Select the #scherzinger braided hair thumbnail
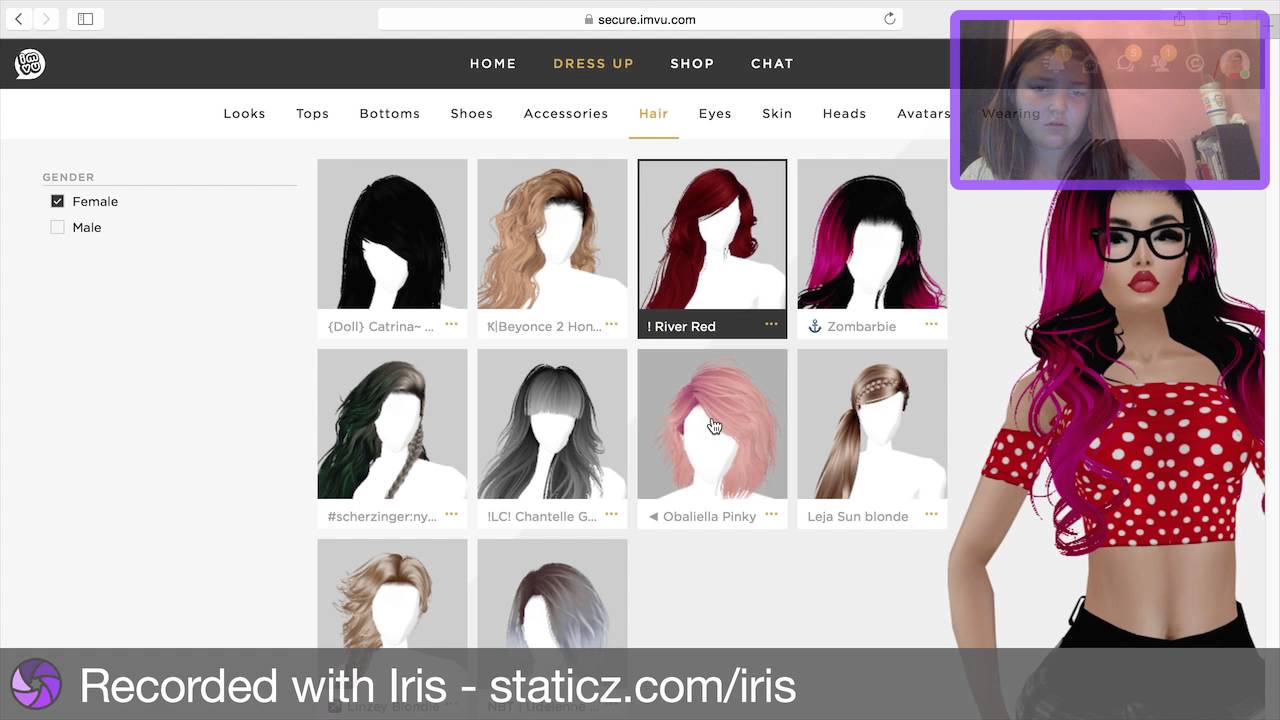This screenshot has width=1280, height=720. point(392,424)
